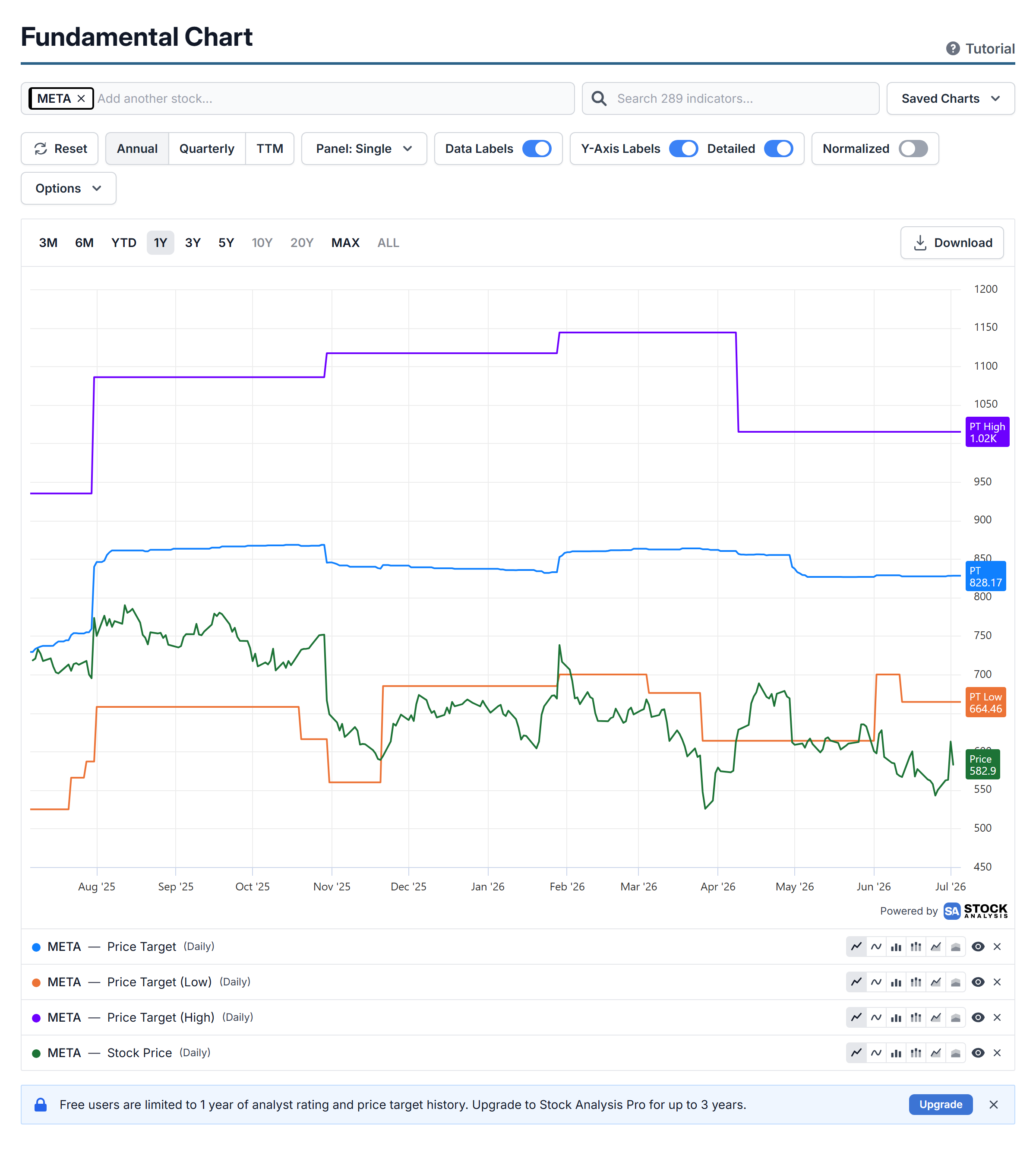Click the magnifier icon in indicator search

point(599,98)
